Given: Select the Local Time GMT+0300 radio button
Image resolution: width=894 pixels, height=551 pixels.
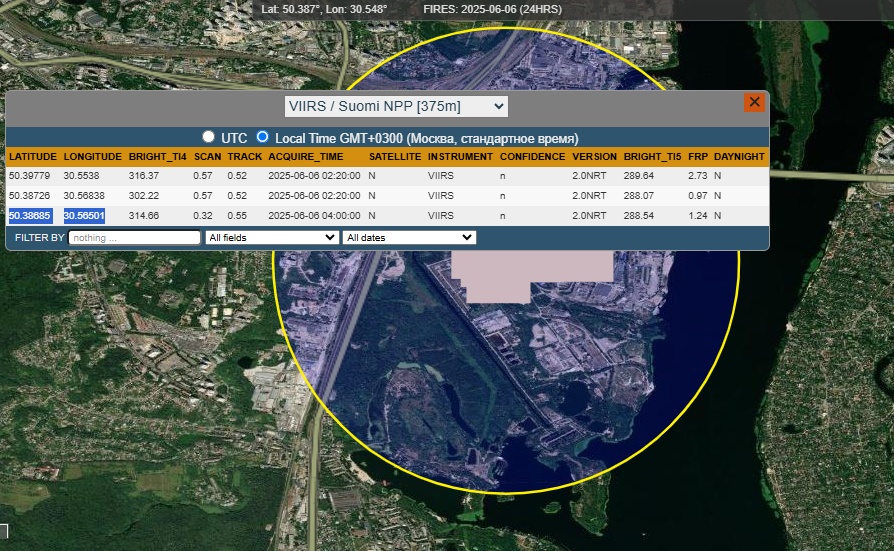Looking at the screenshot, I should tap(262, 137).
